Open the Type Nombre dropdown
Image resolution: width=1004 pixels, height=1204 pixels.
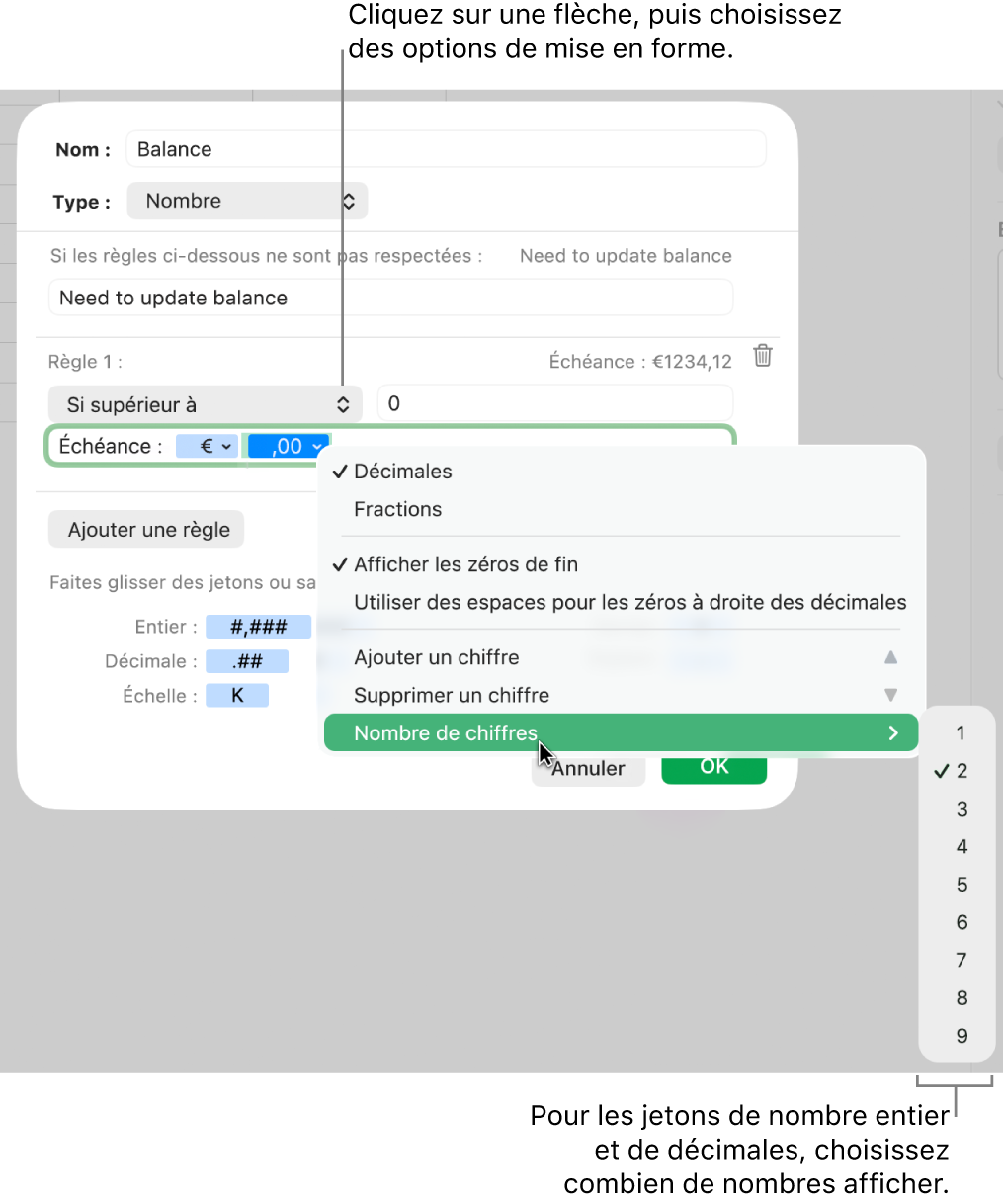point(246,201)
